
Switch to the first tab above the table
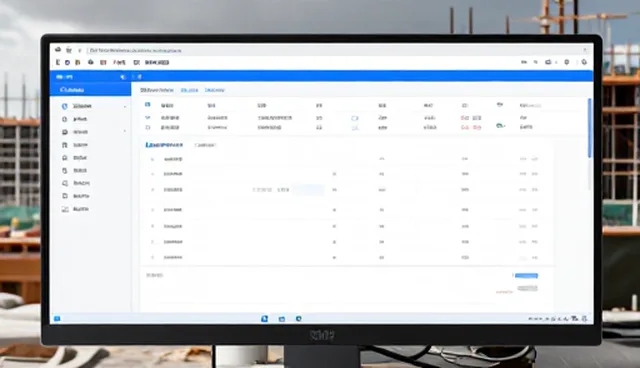[157, 90]
